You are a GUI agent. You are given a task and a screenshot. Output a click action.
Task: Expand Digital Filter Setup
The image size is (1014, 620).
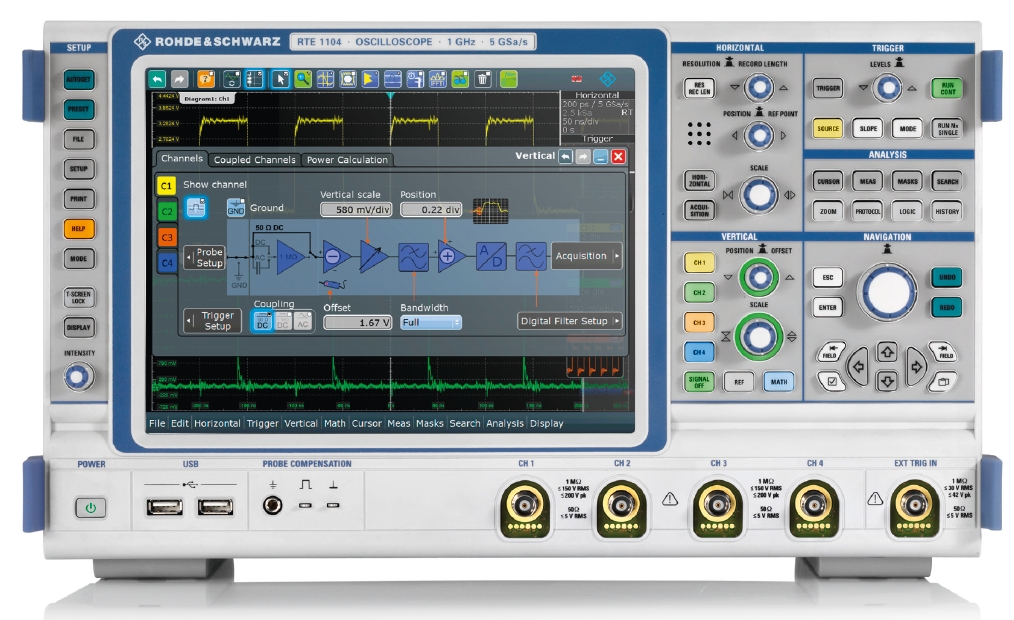[570, 321]
